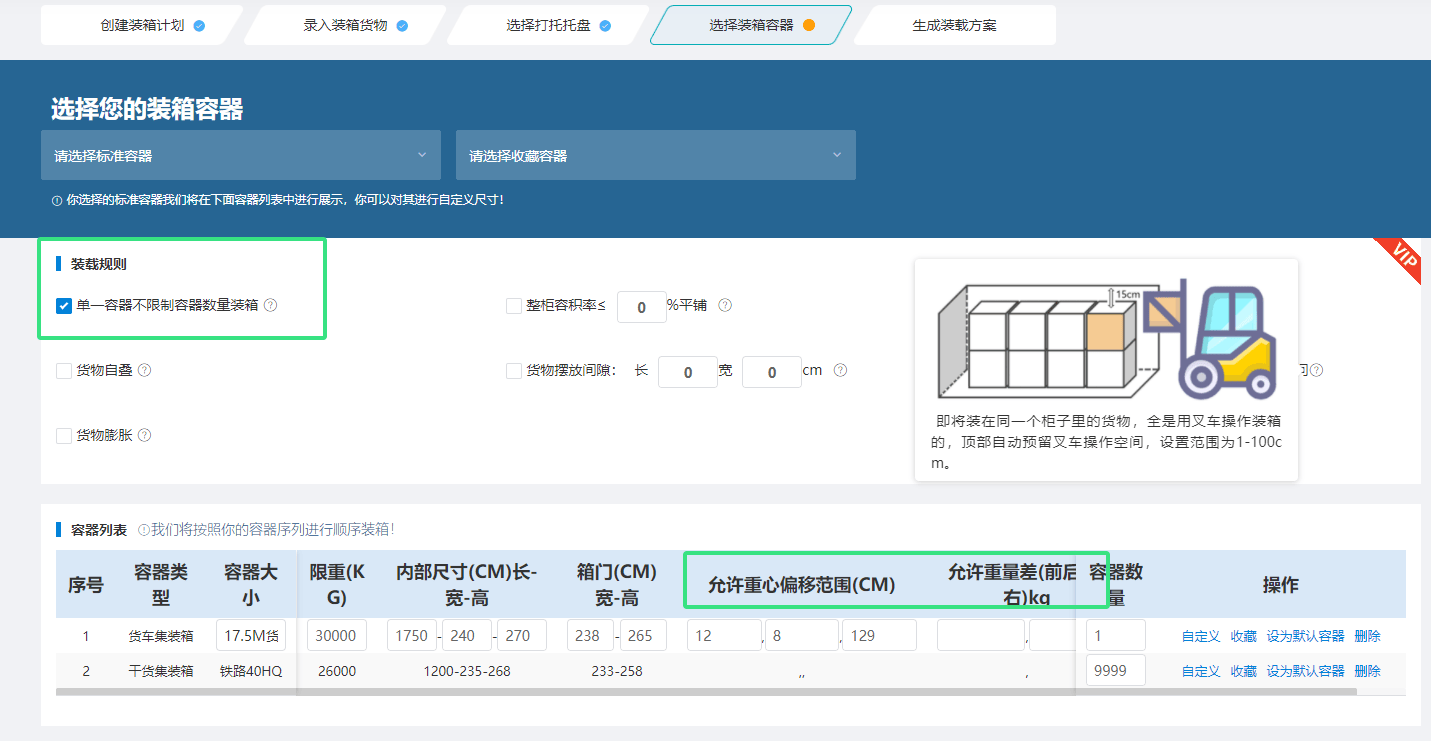Screen dimensions: 1431x741
Task: Click the gravity offset field showing 129
Action: 879,635
